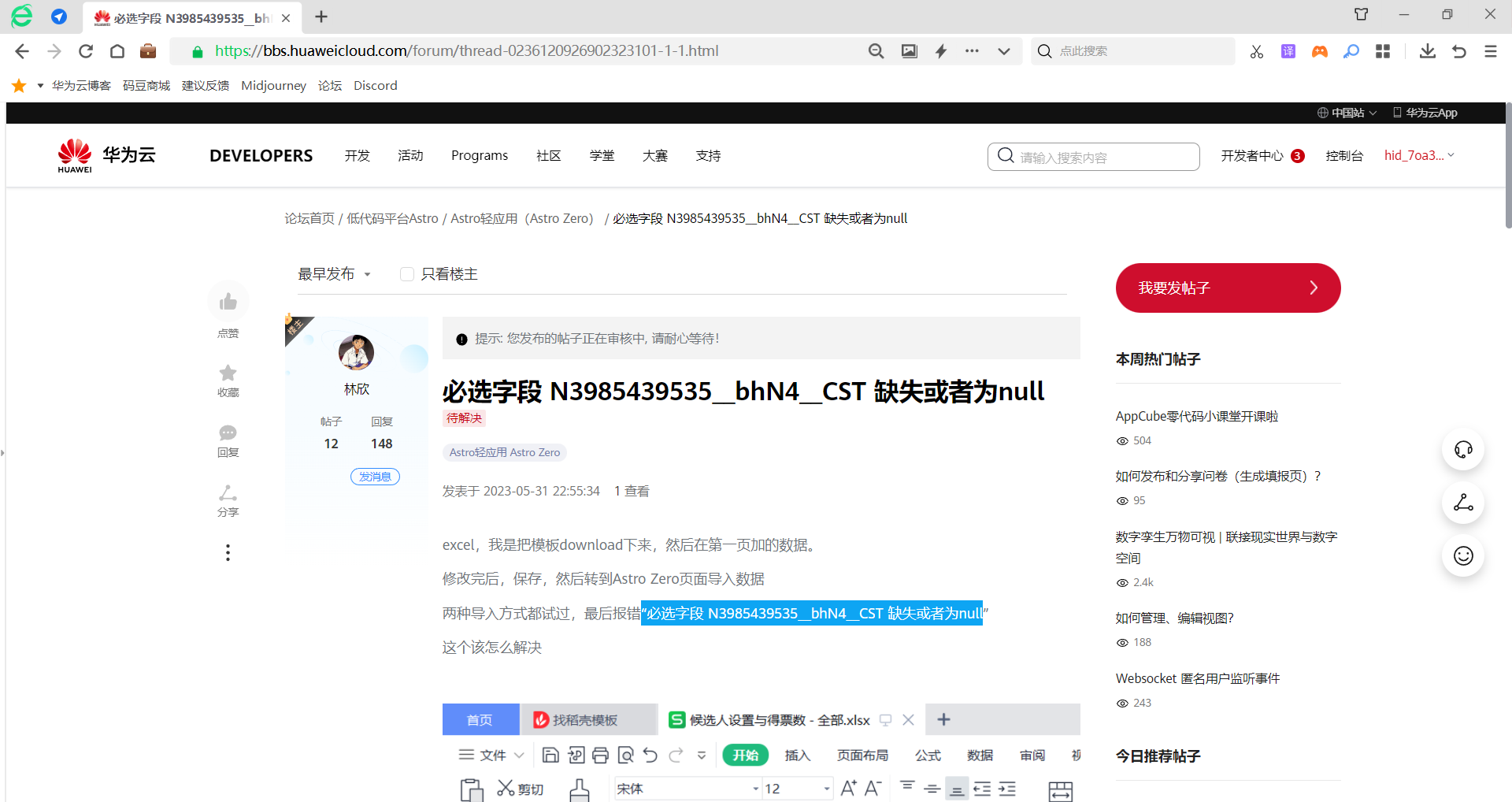
Task: Open the Discord bookmark
Action: point(376,85)
